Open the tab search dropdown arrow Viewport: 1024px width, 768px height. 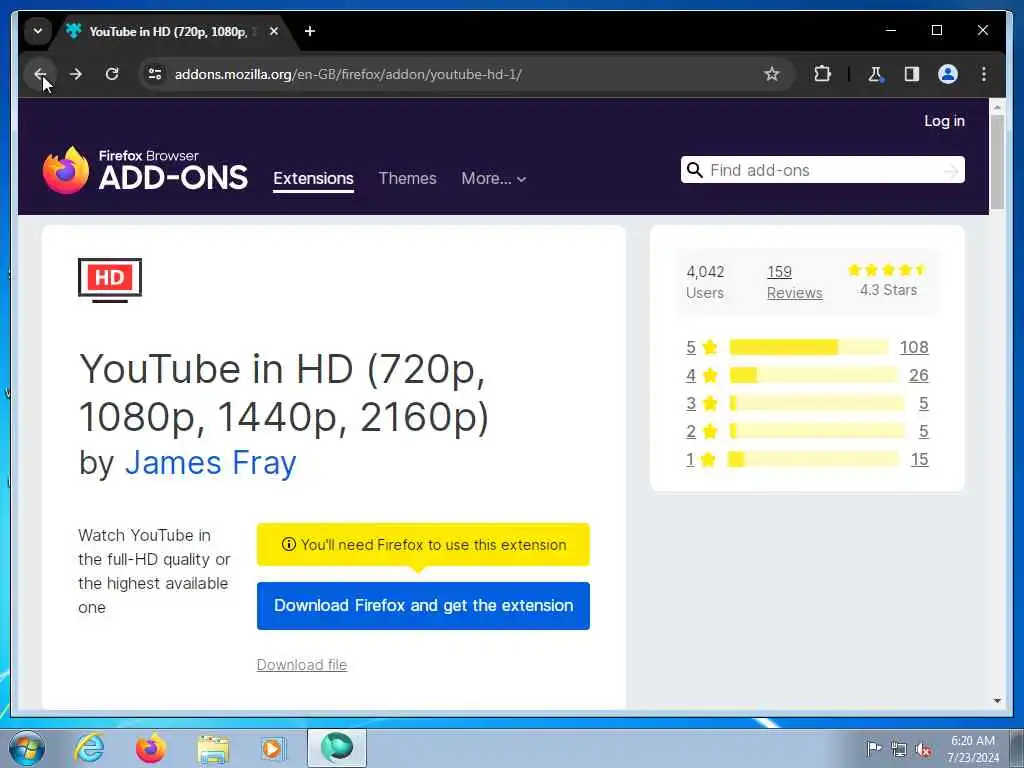click(x=38, y=31)
